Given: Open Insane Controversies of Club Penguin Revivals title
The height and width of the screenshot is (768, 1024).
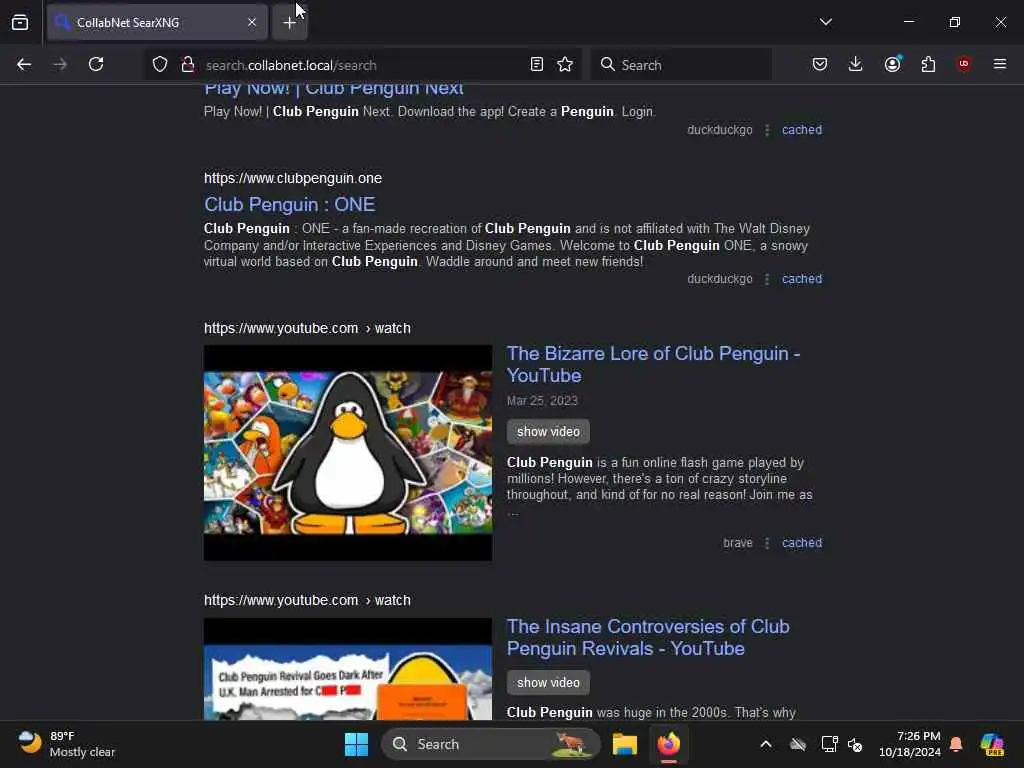Looking at the screenshot, I should point(648,637).
